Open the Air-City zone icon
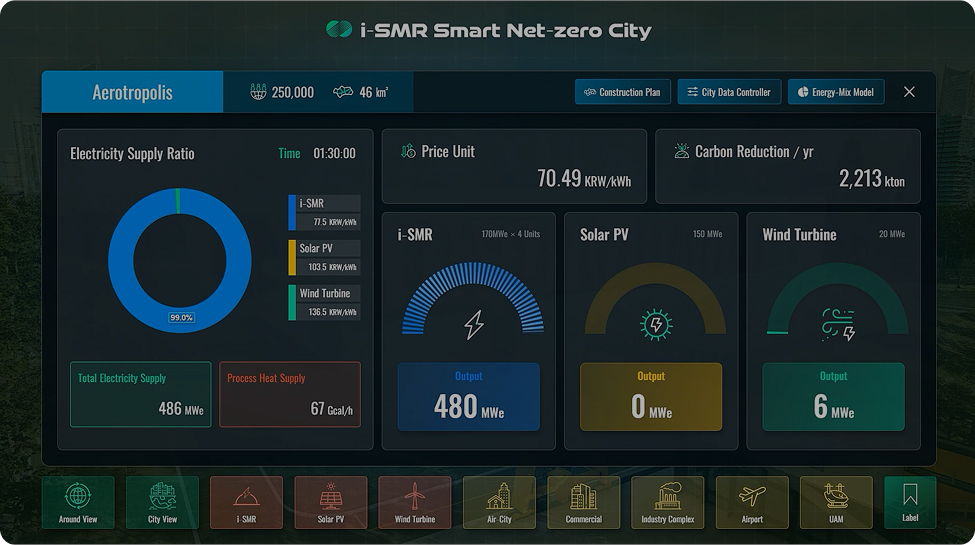The width and height of the screenshot is (975, 545). coord(499,502)
